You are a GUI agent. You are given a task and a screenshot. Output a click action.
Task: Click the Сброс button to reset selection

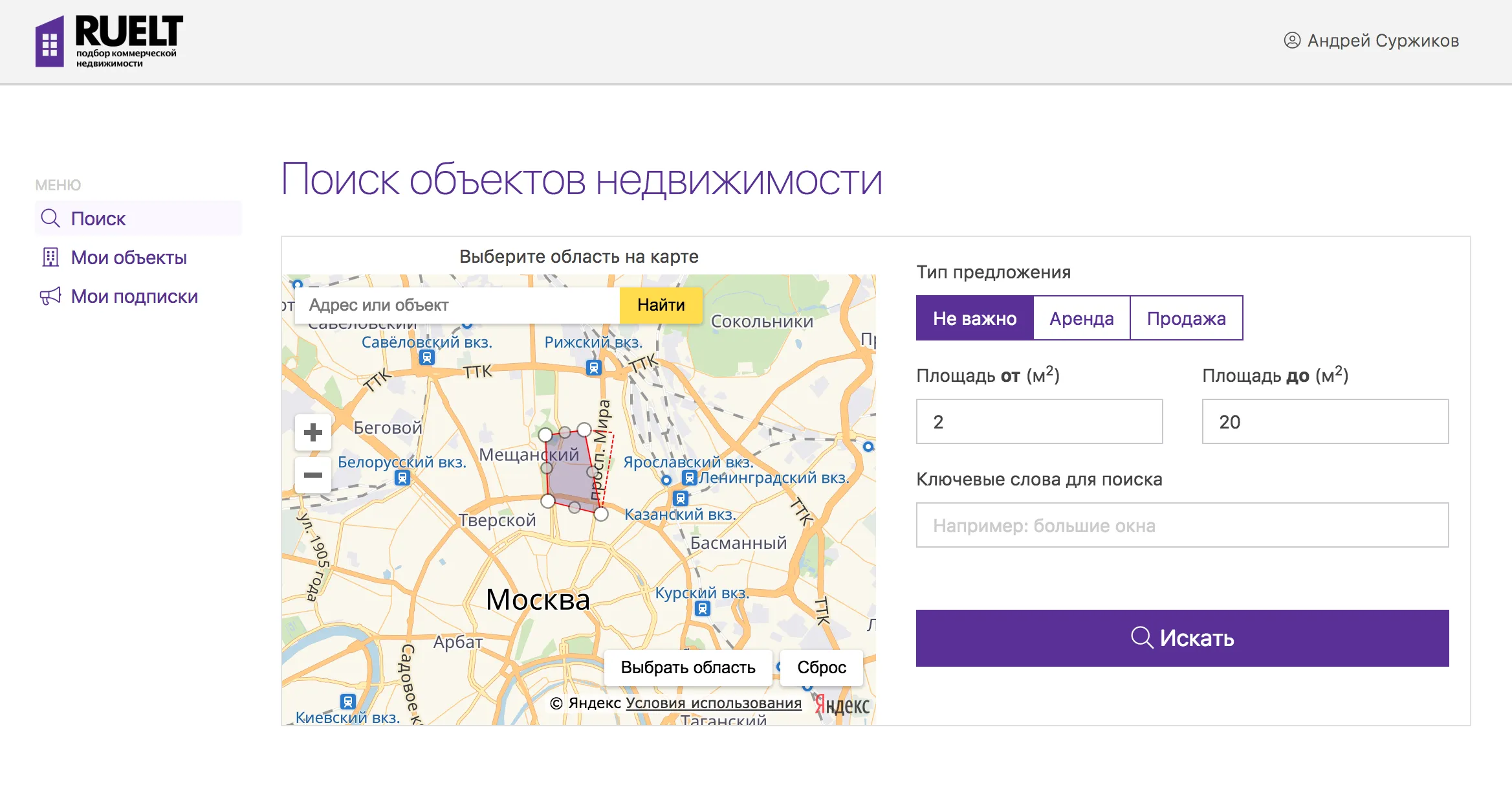[822, 667]
